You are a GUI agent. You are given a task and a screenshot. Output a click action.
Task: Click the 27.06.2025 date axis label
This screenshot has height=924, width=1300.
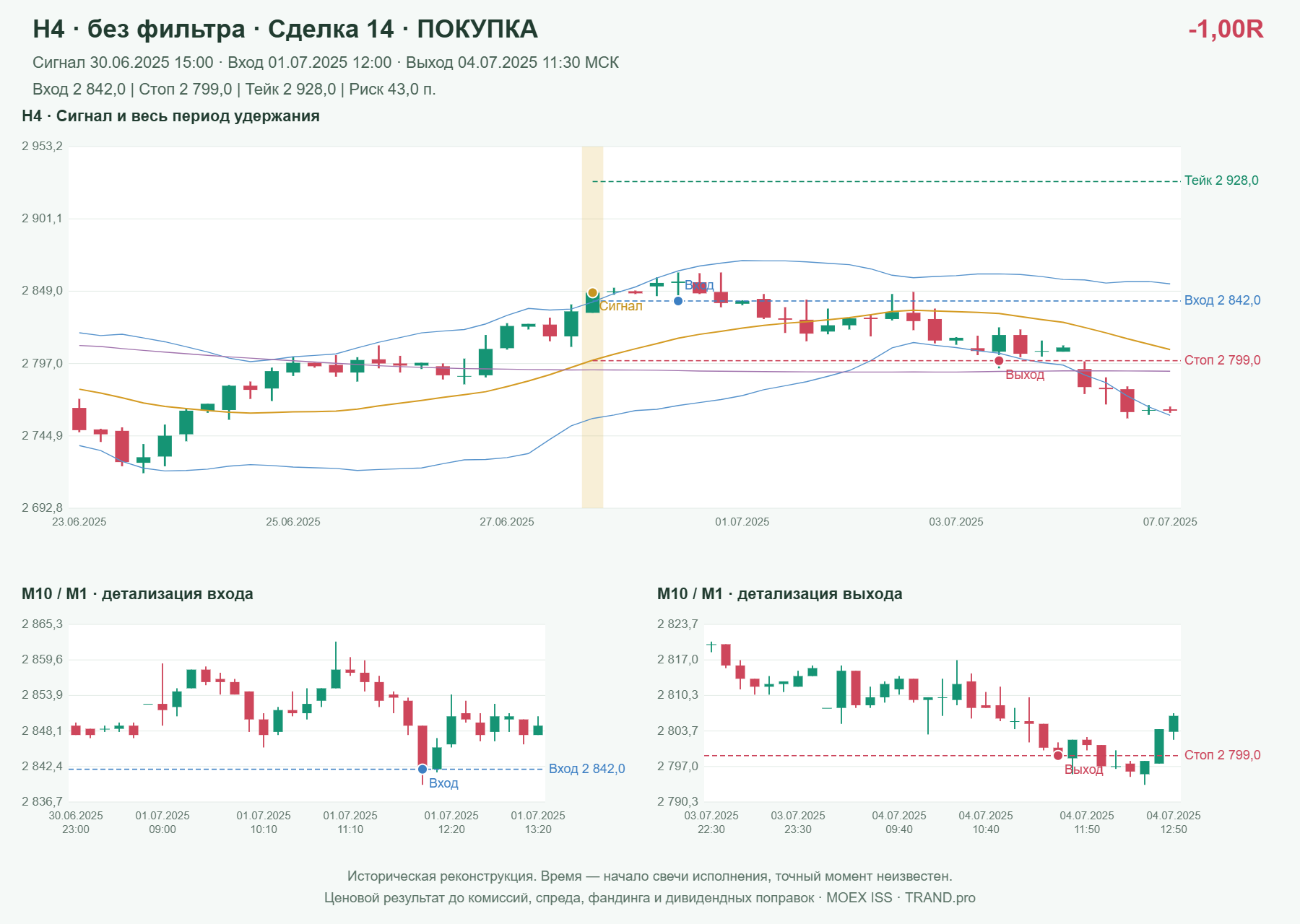pos(507,522)
